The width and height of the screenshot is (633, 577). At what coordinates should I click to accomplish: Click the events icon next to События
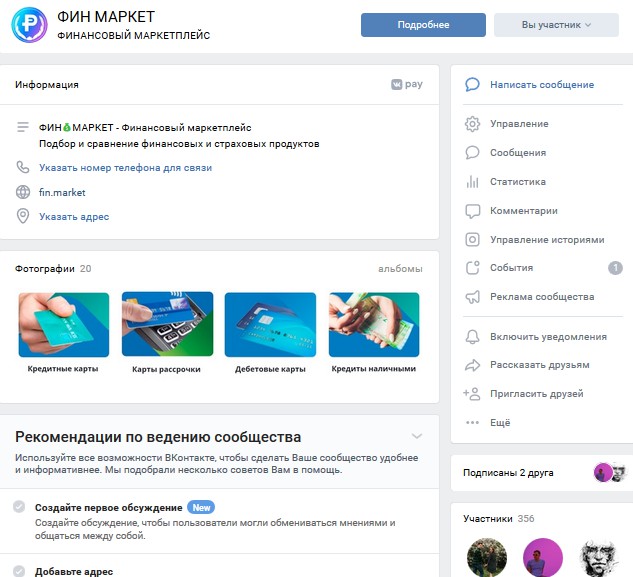[472, 268]
